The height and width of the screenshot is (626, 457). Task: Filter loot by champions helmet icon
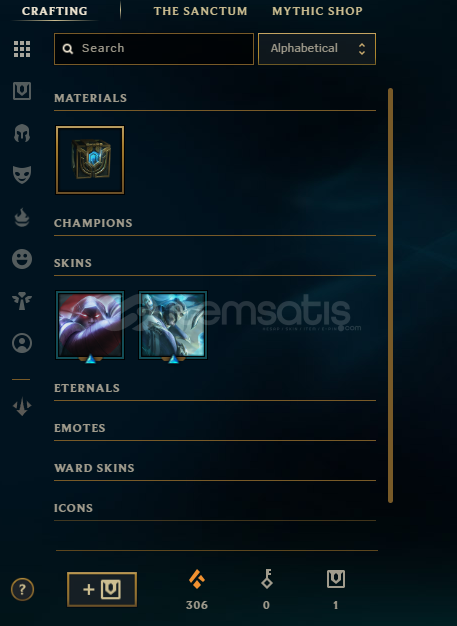22,133
